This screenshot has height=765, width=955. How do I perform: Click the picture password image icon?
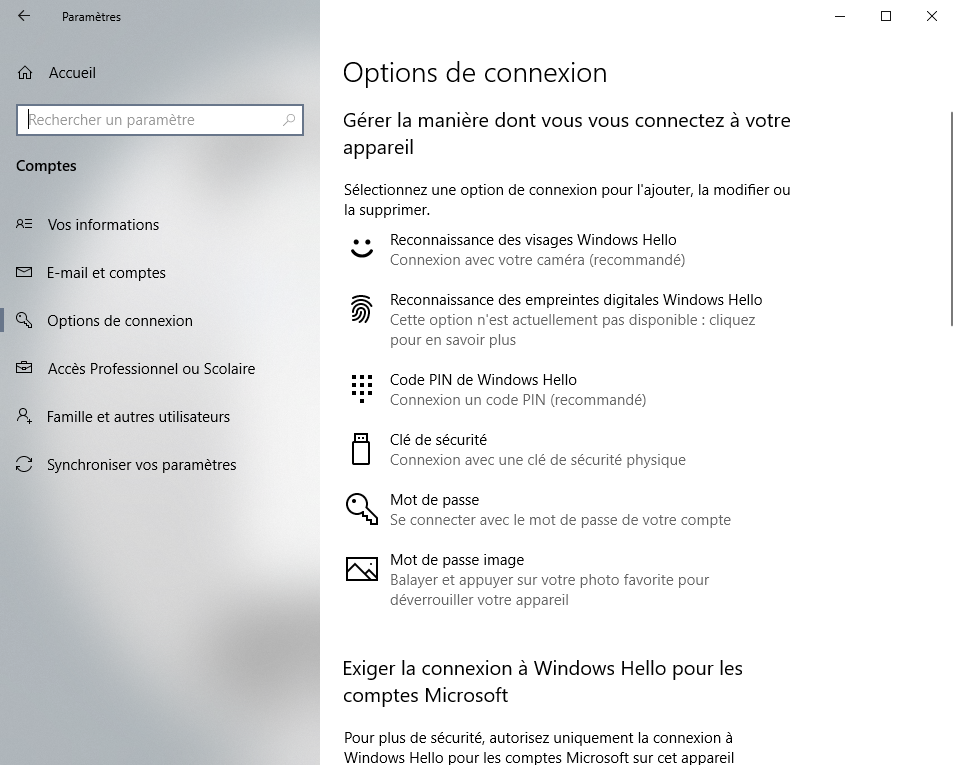point(362,568)
